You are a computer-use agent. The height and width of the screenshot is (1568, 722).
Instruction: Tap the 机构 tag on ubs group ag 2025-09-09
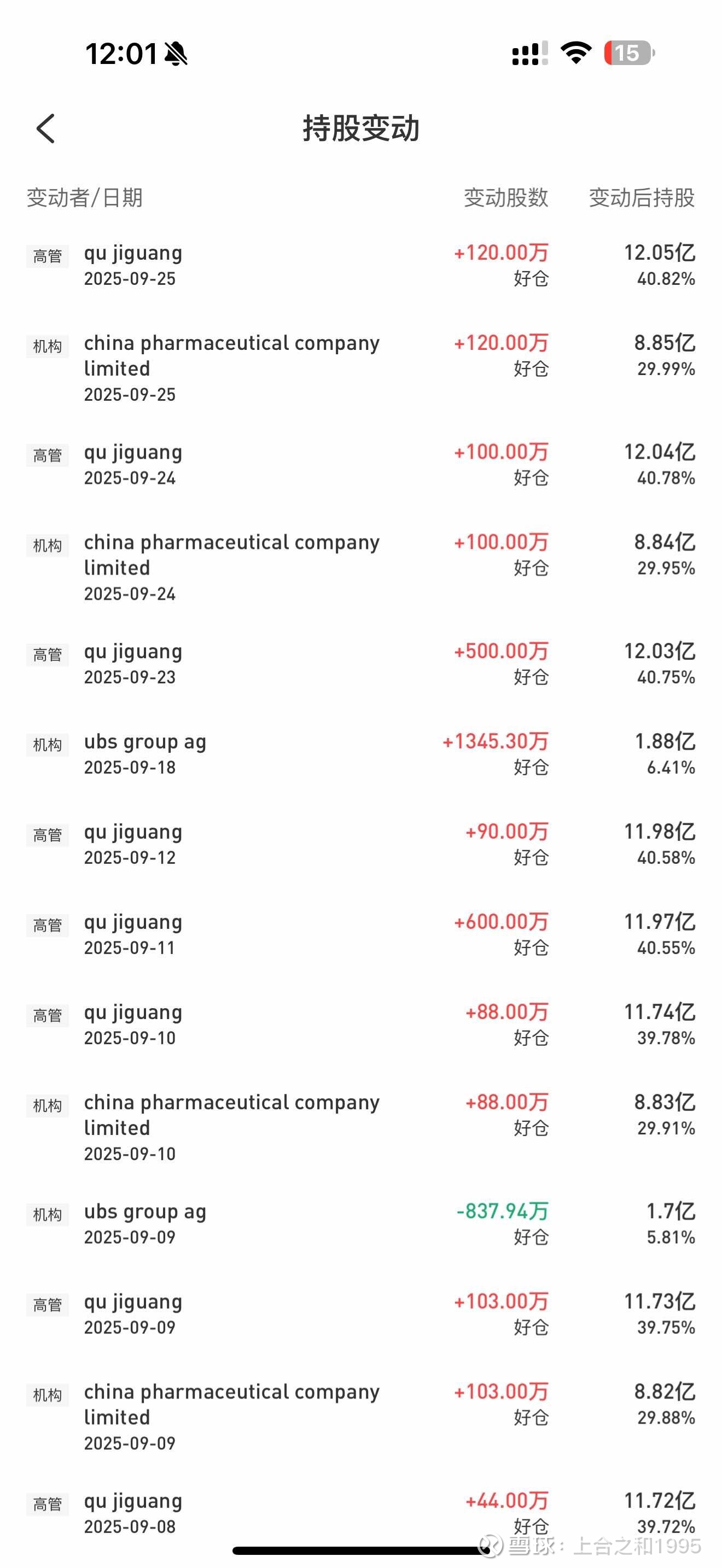pos(48,1215)
